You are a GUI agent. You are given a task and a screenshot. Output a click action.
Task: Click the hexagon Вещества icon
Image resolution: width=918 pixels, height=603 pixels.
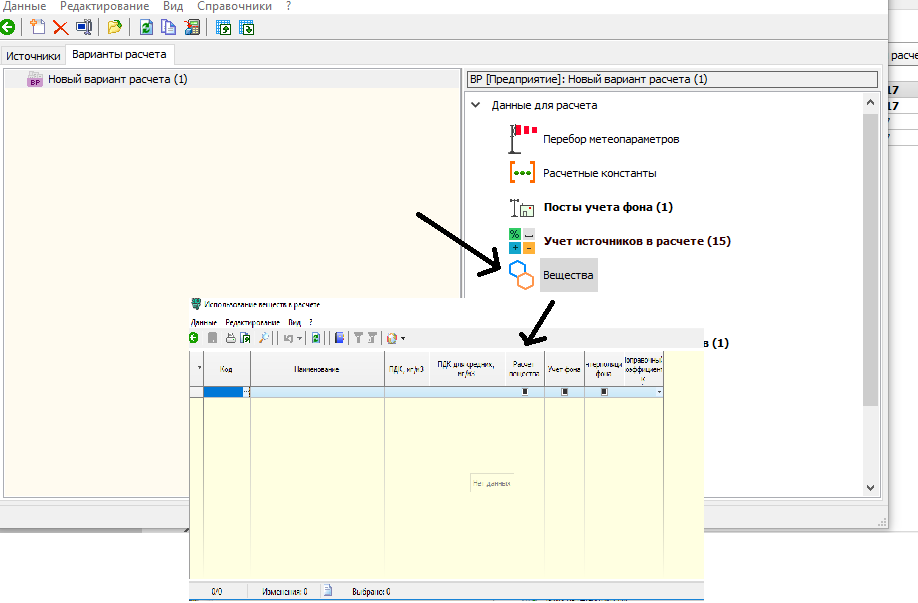point(522,274)
